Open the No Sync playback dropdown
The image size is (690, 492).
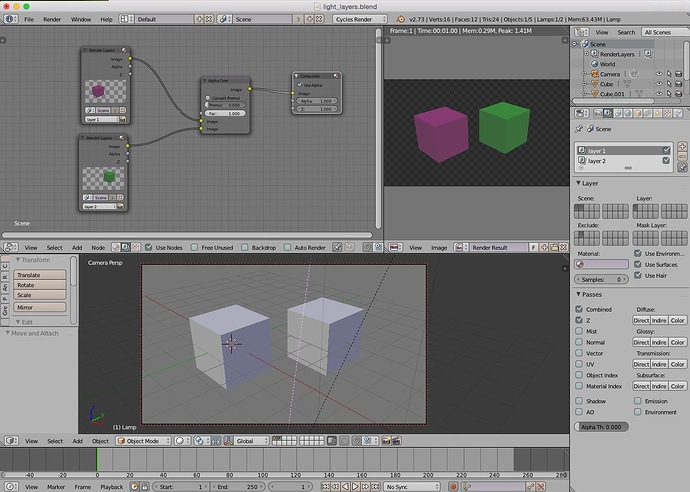pos(412,487)
